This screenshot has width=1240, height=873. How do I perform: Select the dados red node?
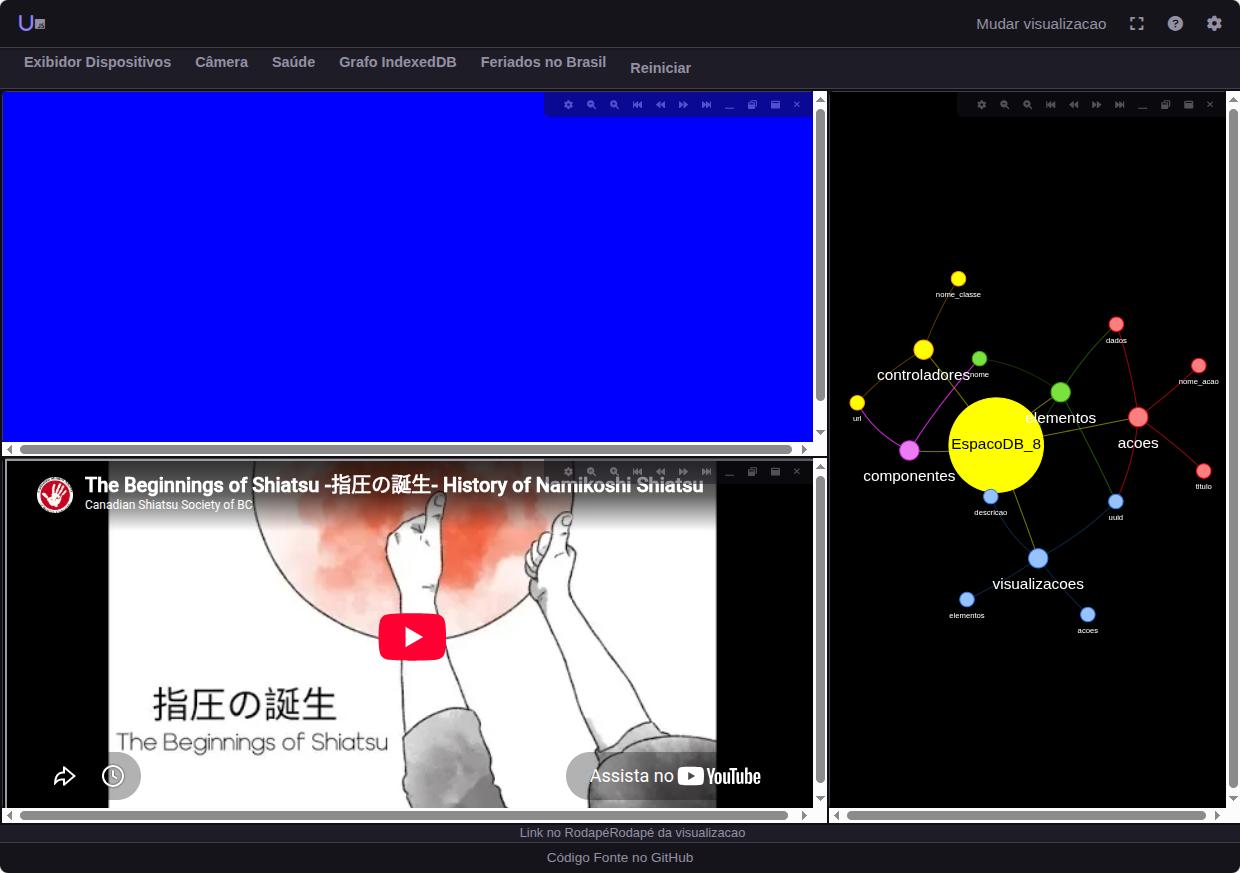coord(1116,324)
